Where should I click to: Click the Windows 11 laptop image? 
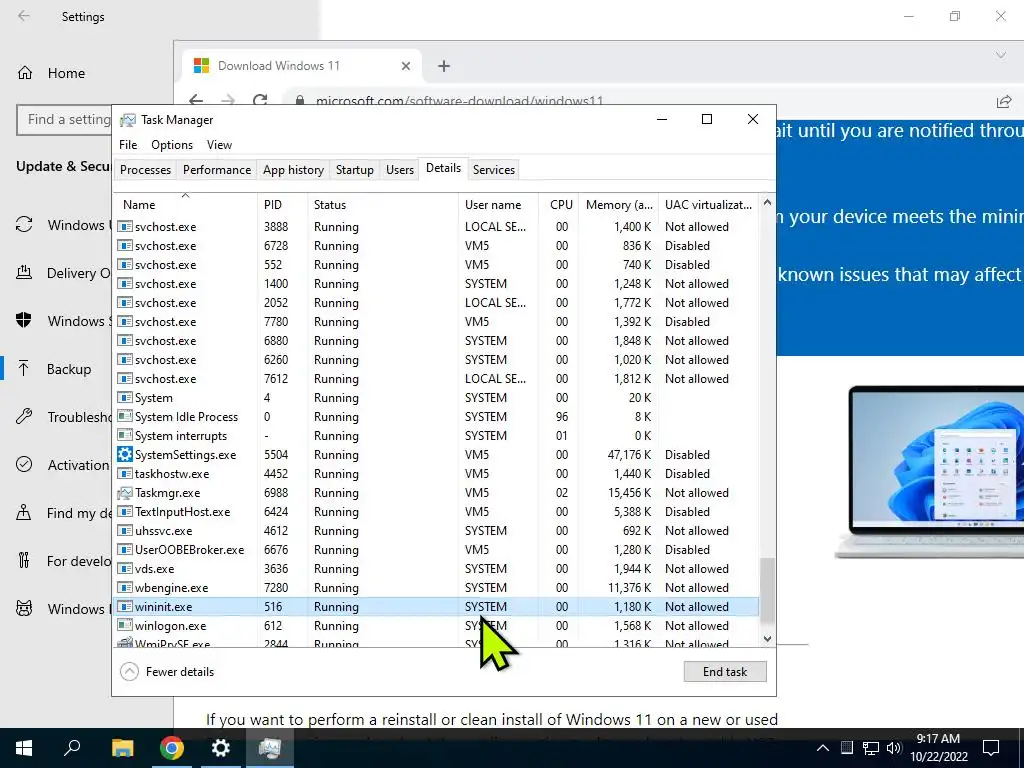tap(929, 472)
